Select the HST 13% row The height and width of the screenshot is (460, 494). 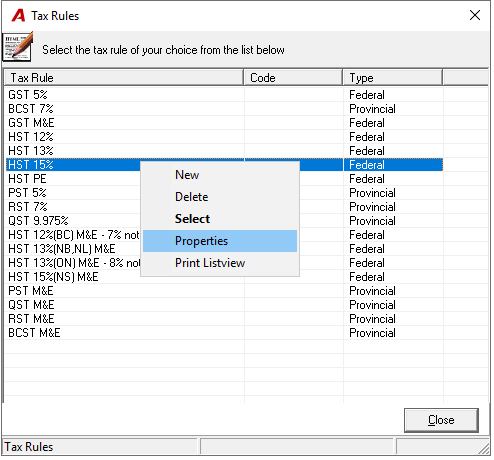224,151
